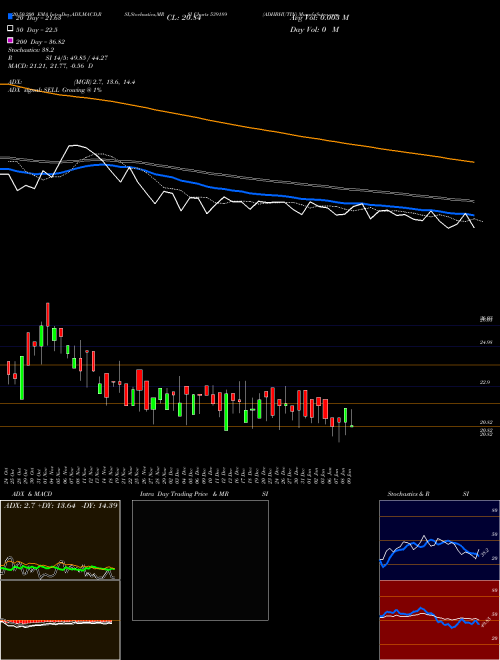Open the blue Stochastics mini chart

[439, 540]
